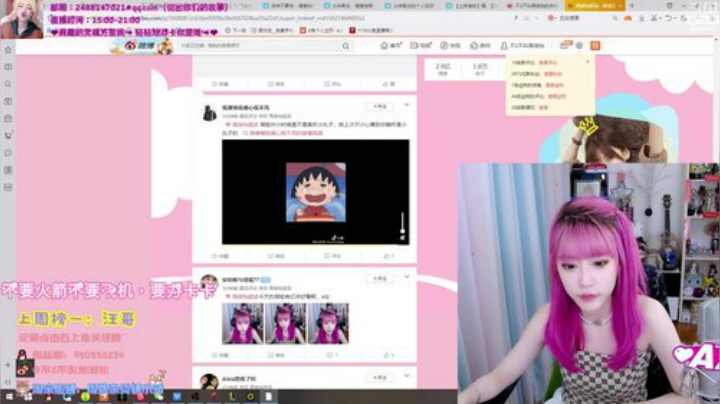The image size is (720, 404).
Task: Click the plus add icon in browser sidebar
Action: (7, 365)
